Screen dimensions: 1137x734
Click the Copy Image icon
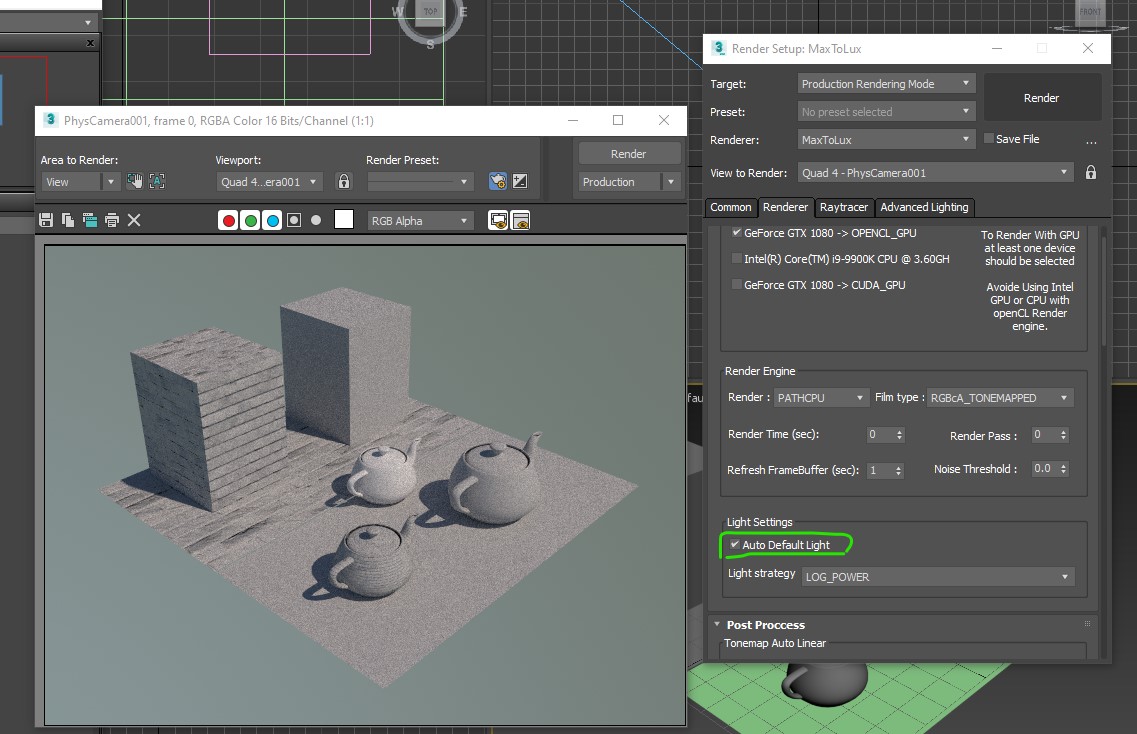(67, 220)
